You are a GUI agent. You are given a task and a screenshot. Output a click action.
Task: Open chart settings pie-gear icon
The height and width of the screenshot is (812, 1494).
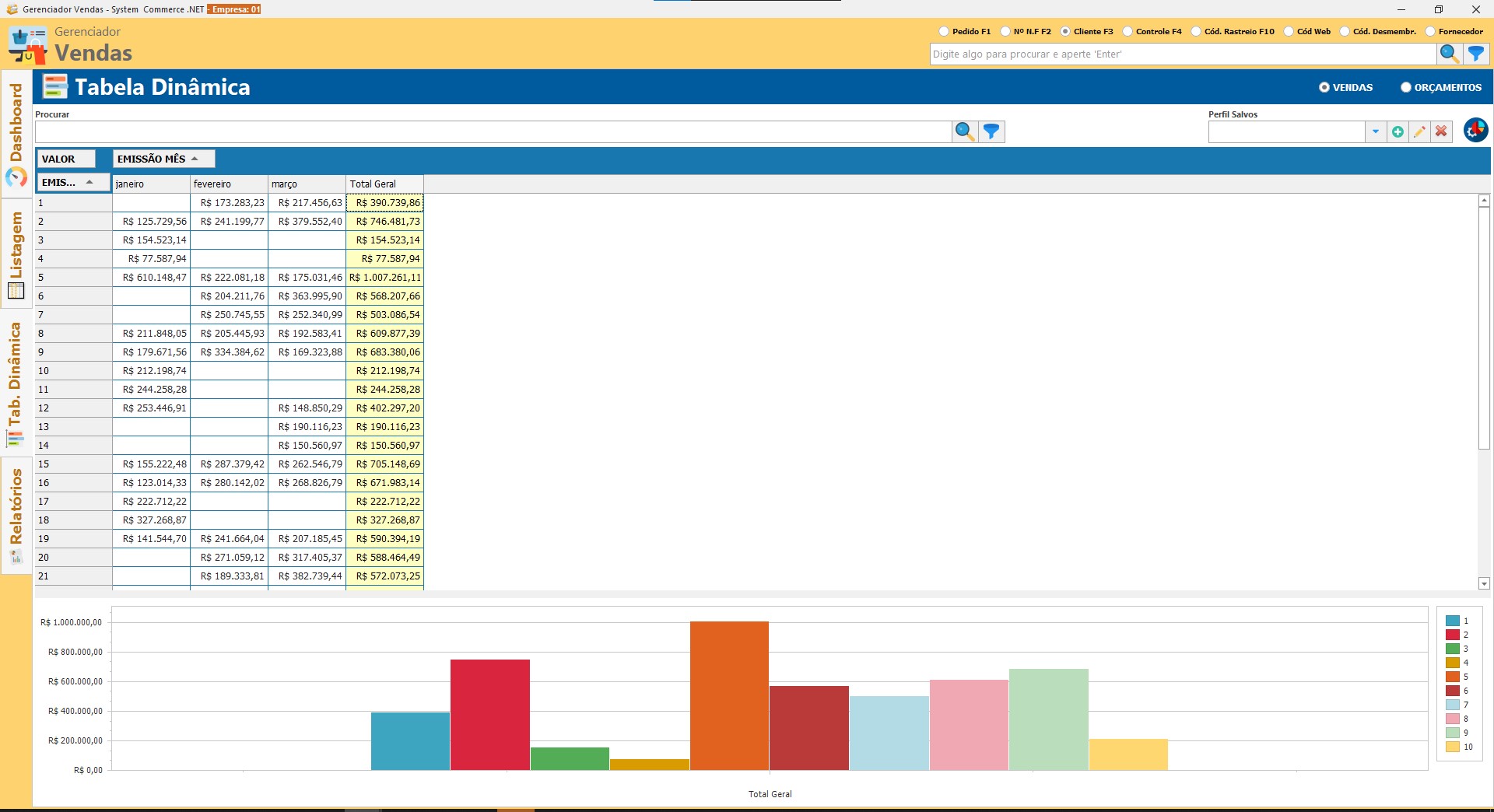click(1475, 130)
